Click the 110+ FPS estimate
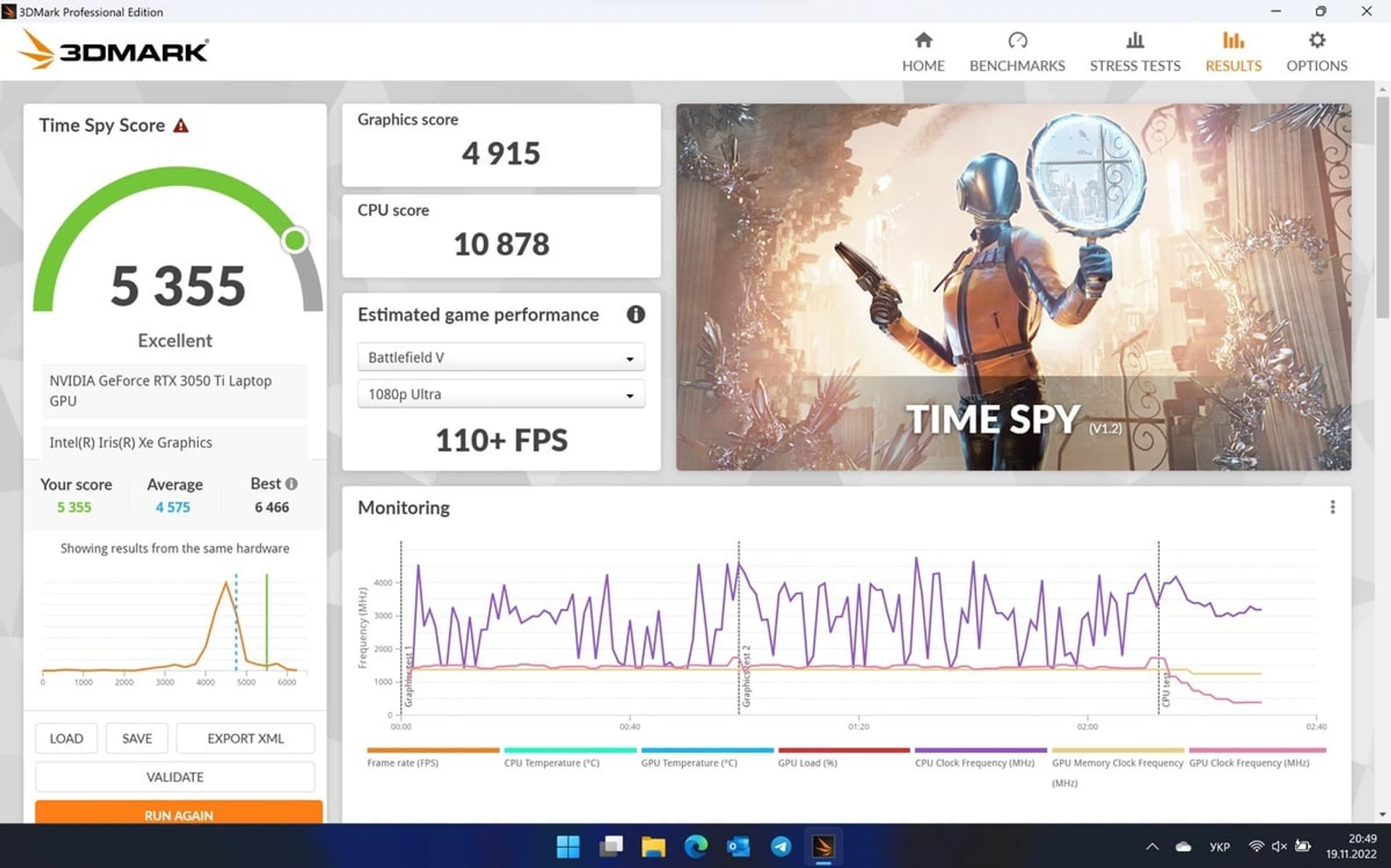 click(x=501, y=441)
